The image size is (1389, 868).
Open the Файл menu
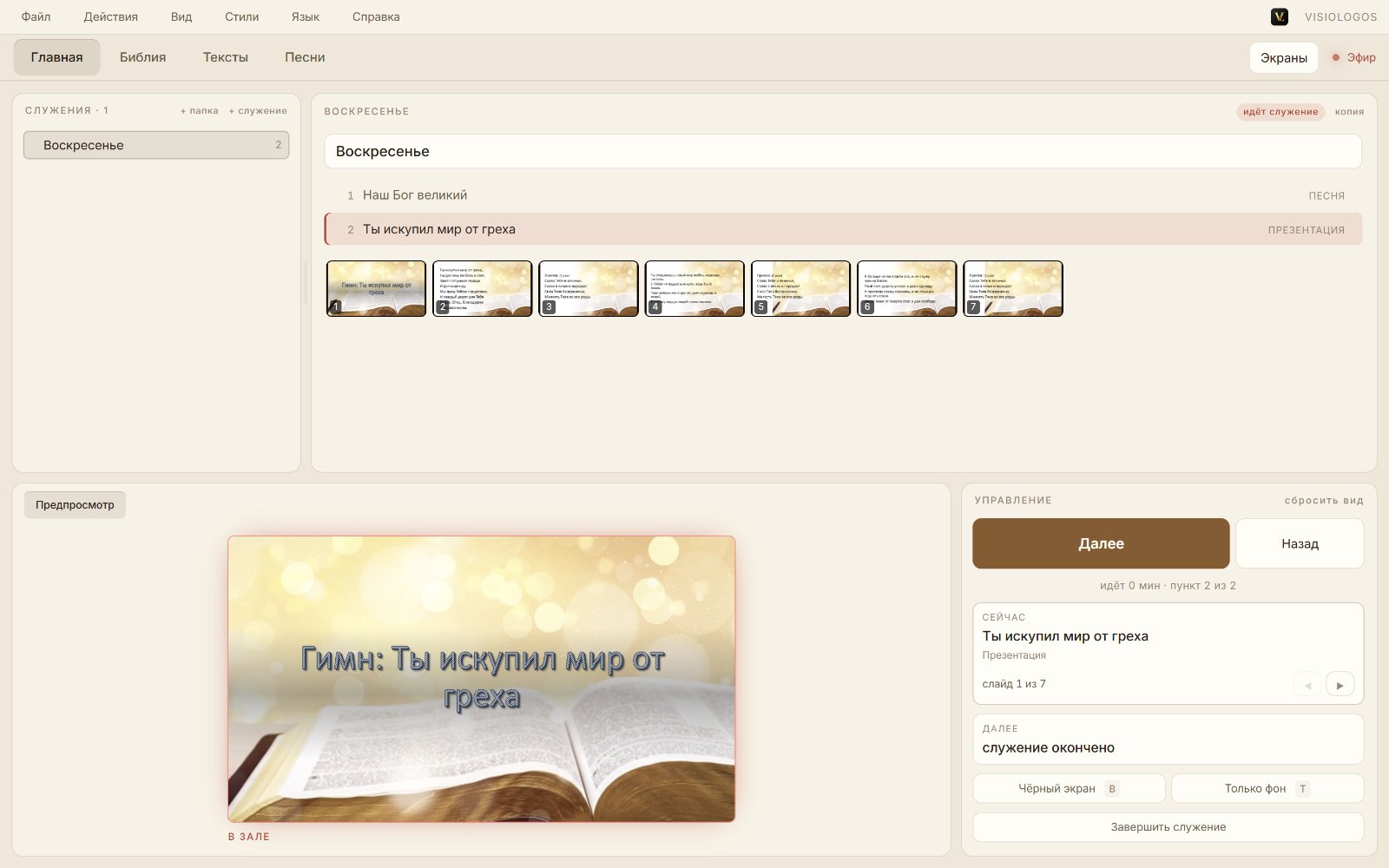coord(36,16)
